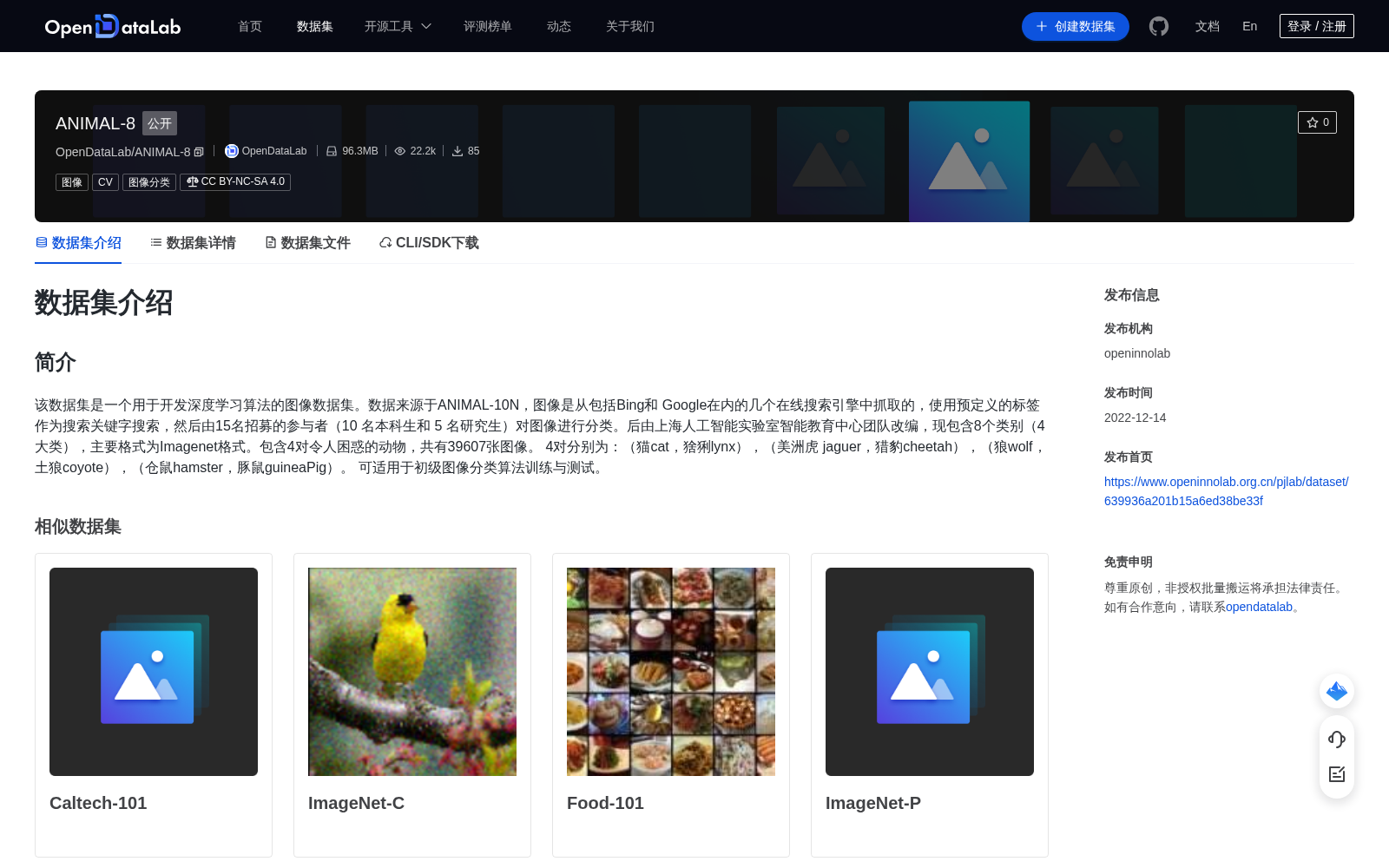Click the 图像分类 tag
The image size is (1389, 868).
click(x=149, y=182)
